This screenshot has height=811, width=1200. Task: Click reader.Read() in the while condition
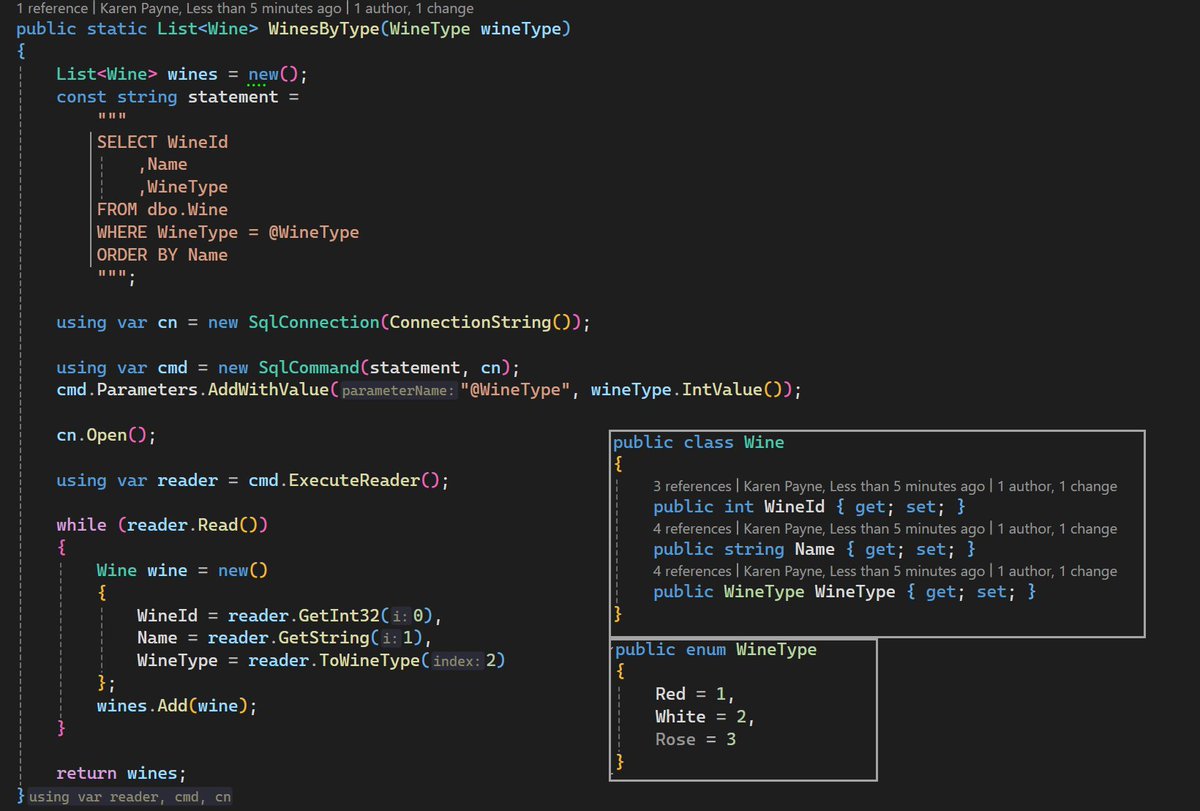coord(193,525)
